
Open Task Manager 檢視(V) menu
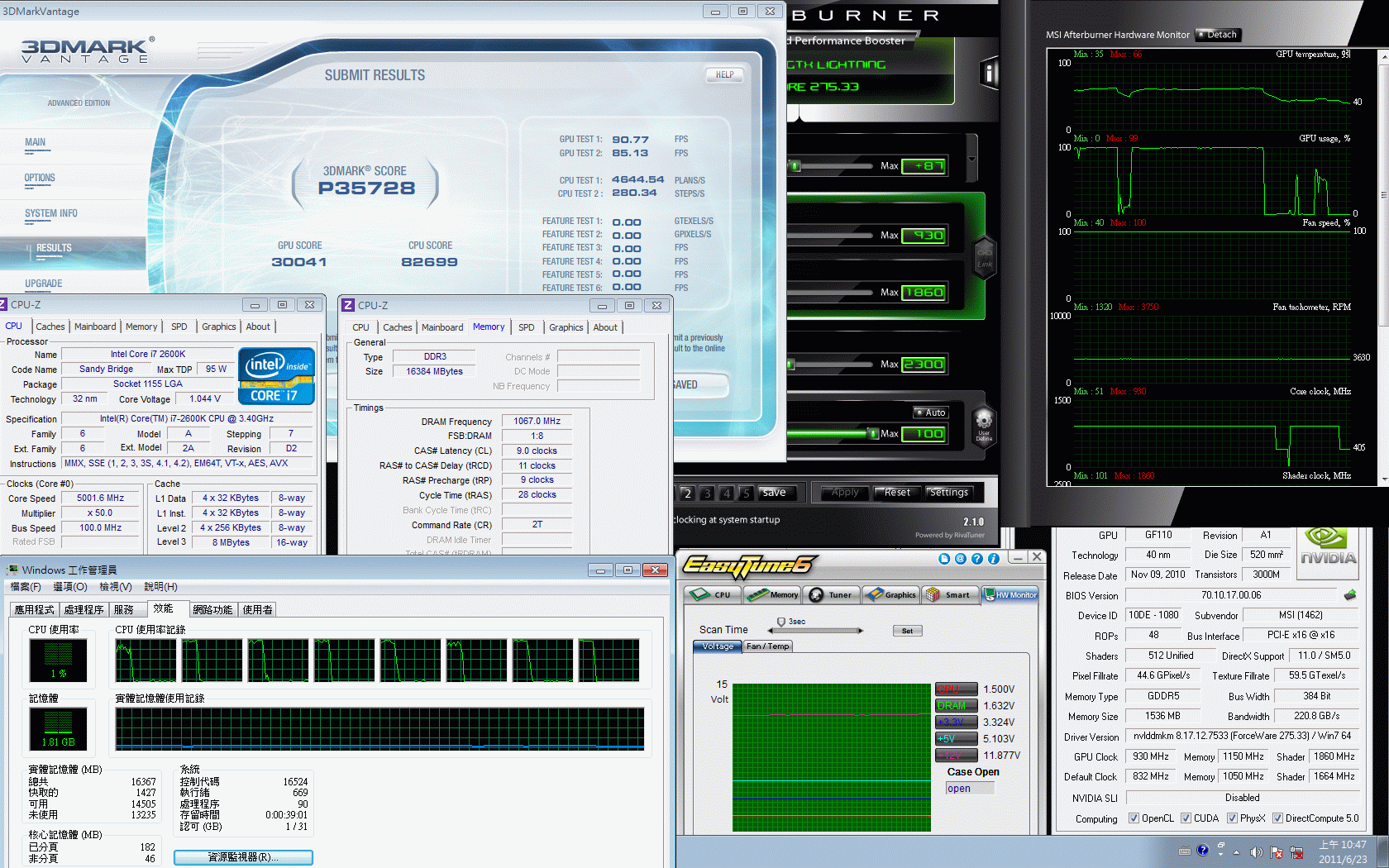click(116, 587)
